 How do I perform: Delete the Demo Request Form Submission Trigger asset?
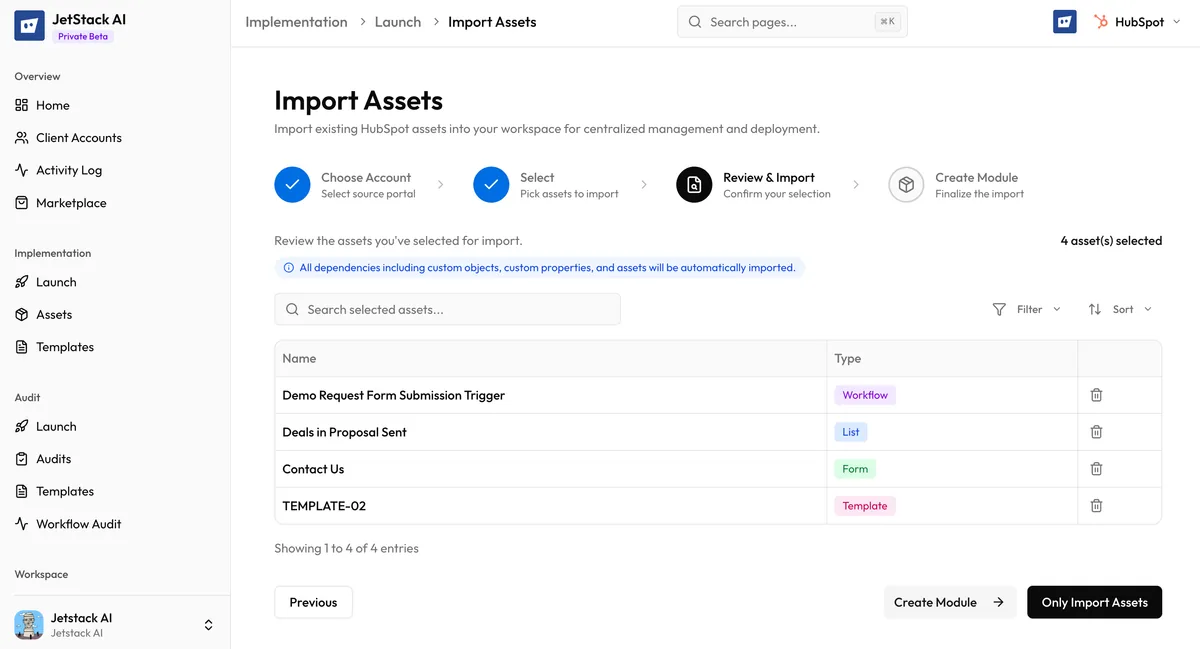pyautogui.click(x=1095, y=394)
